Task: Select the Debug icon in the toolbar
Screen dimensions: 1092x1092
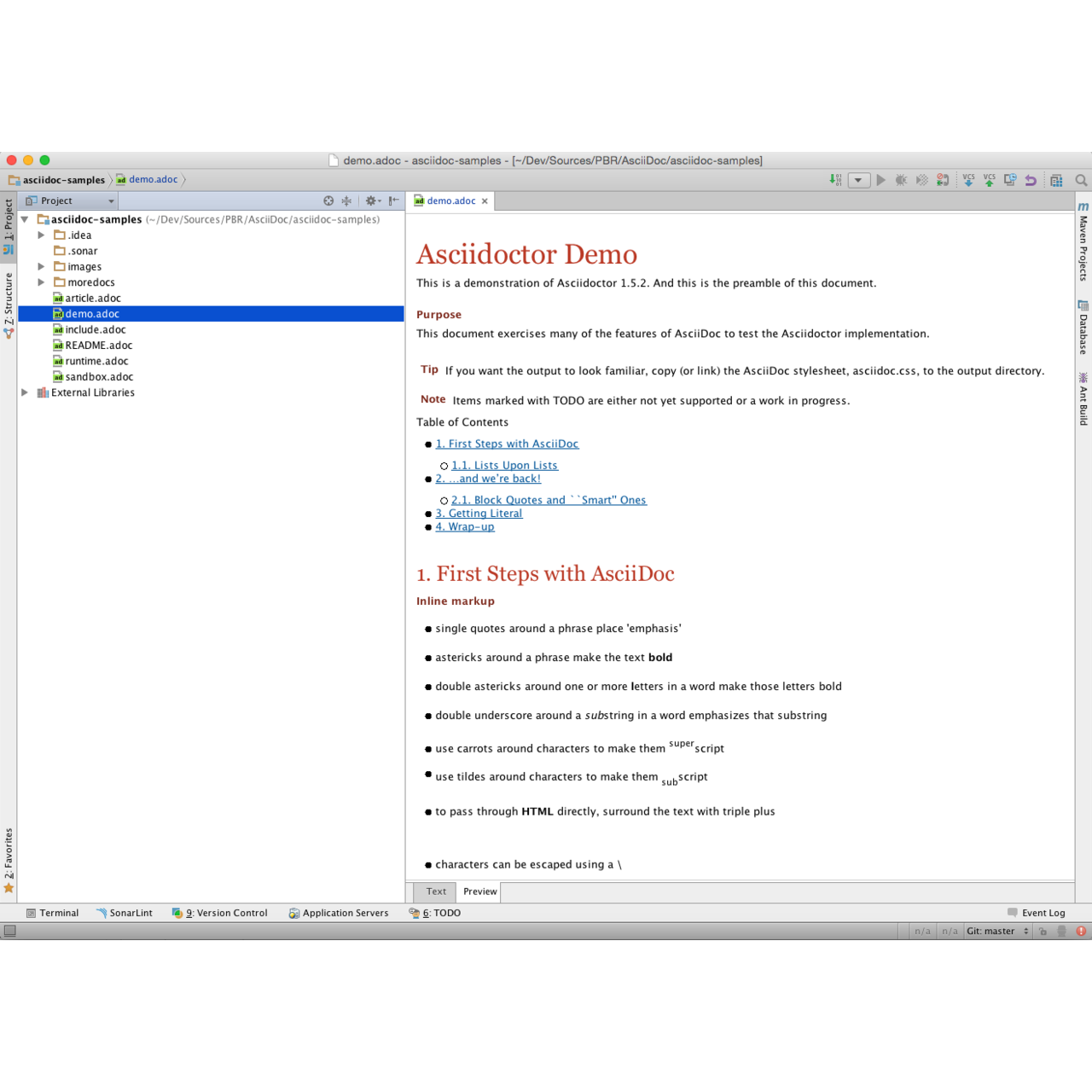Action: [x=901, y=180]
